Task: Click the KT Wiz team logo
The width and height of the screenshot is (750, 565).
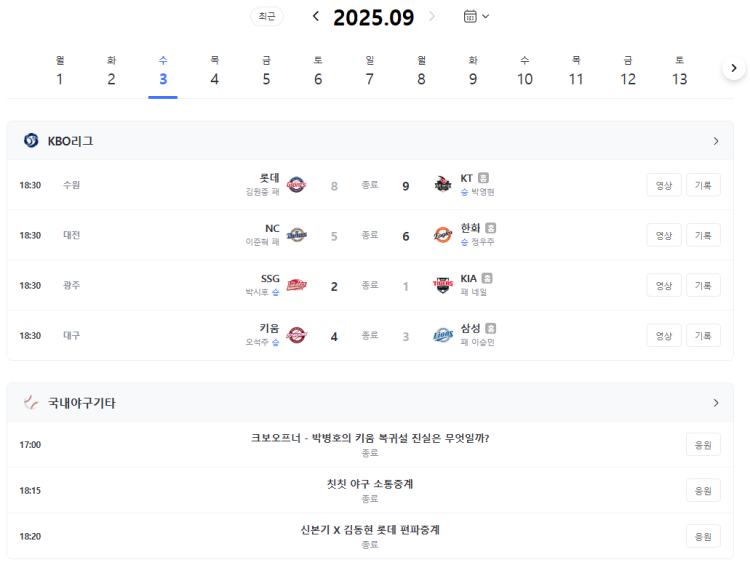Action: point(442,185)
